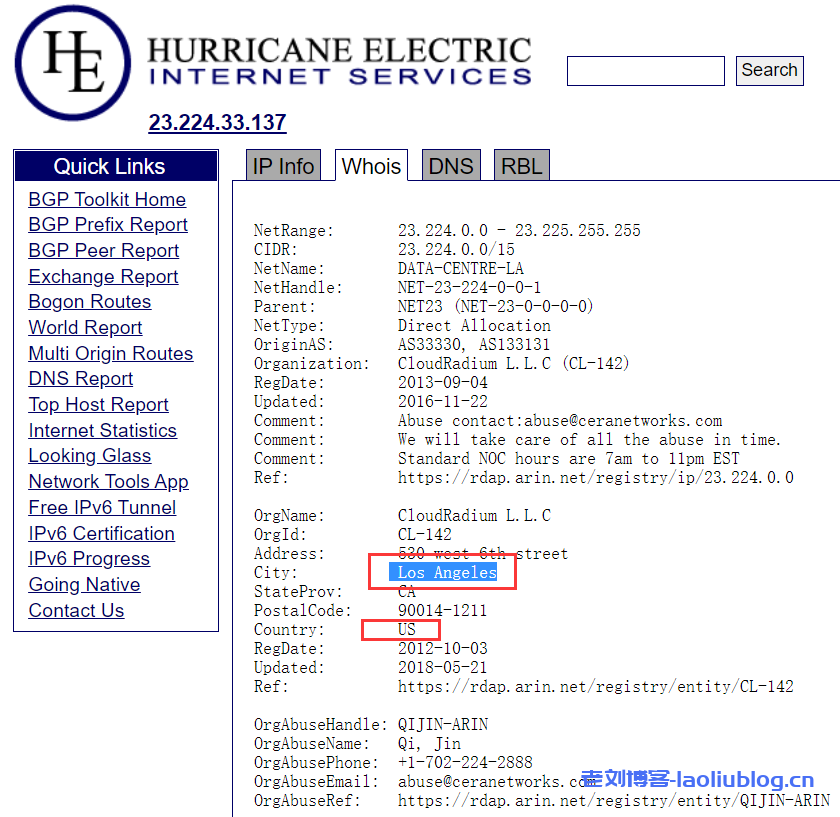Switch to the RBL tab
Viewport: 840px width, 817px height.
(x=521, y=166)
